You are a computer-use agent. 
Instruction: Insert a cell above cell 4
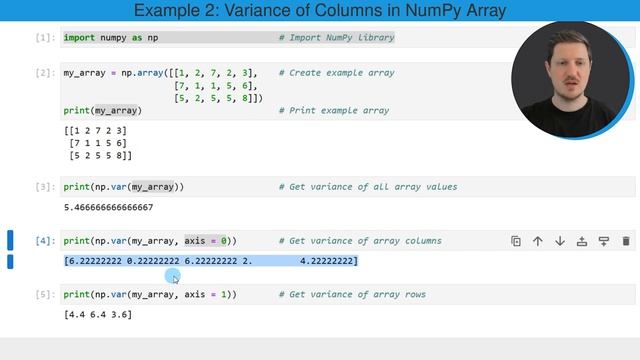(582, 241)
